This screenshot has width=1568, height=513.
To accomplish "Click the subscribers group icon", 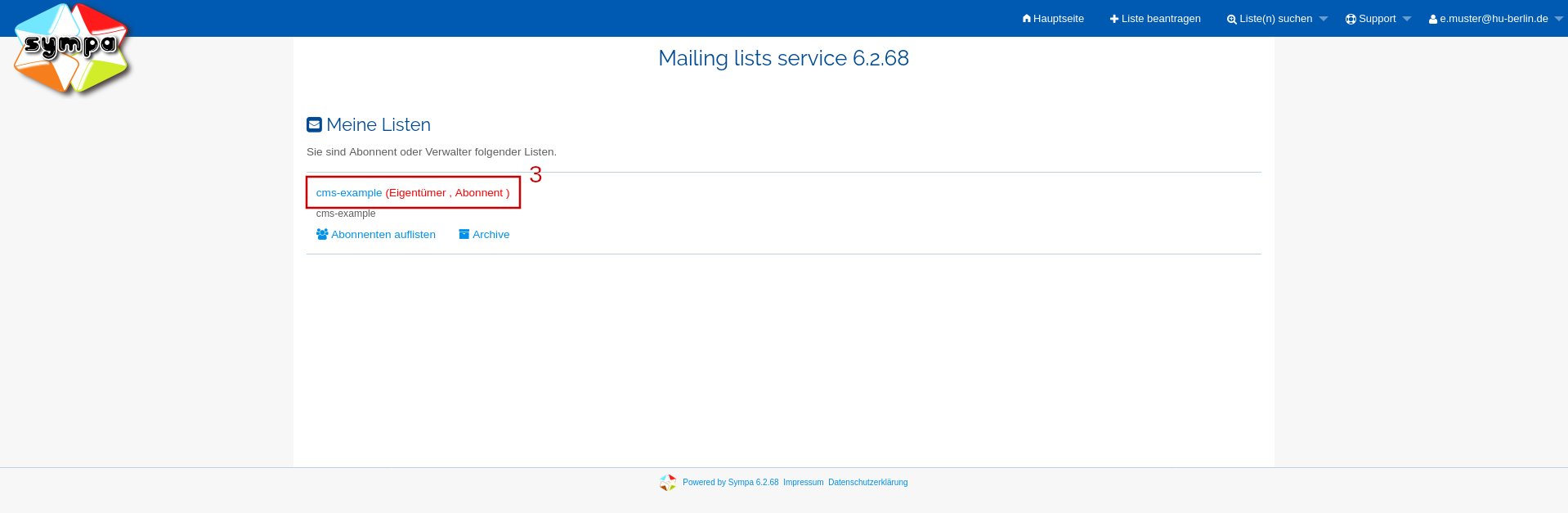I will pos(322,234).
